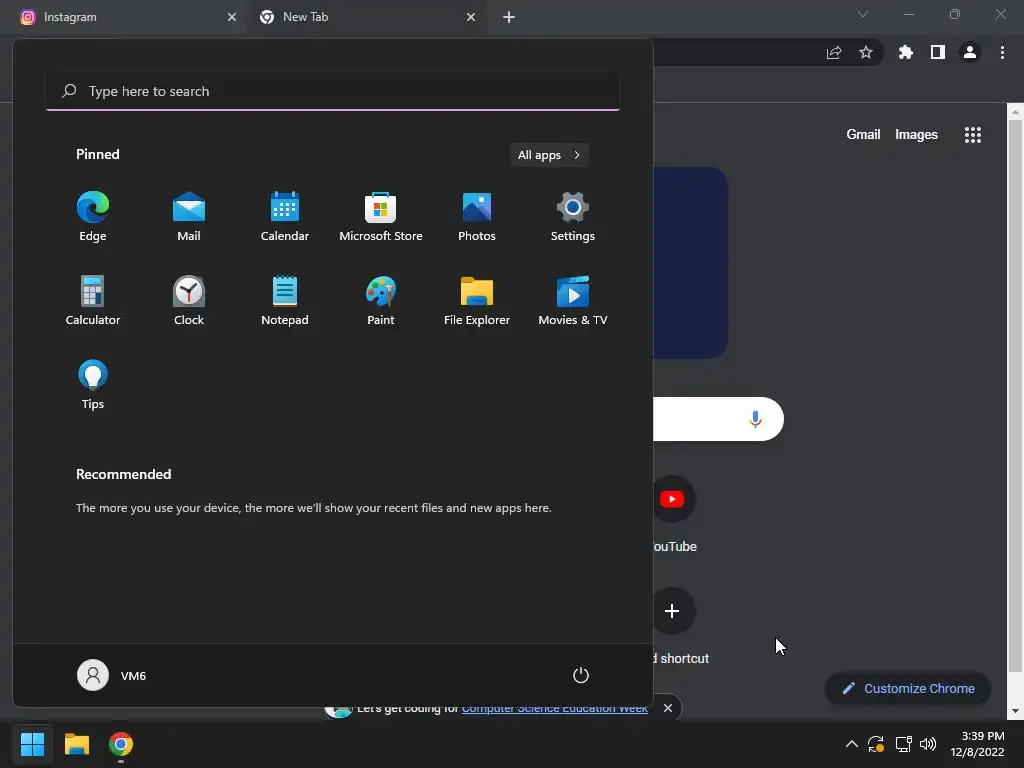Open Microsoft Store
The height and width of the screenshot is (768, 1024).
coord(381,217)
